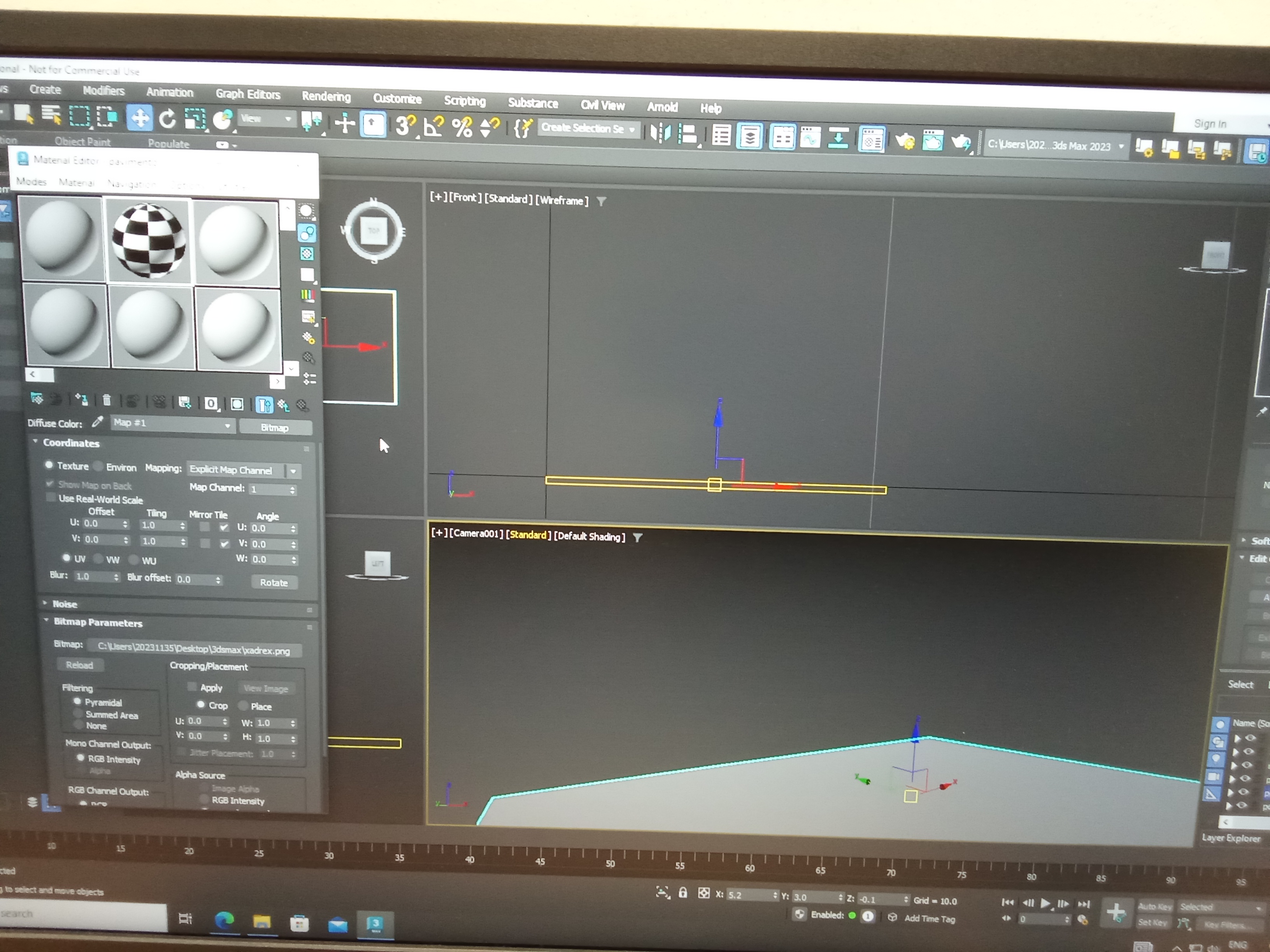Click Assign Material to Selection icon
Image resolution: width=1270 pixels, height=952 pixels.
point(82,399)
